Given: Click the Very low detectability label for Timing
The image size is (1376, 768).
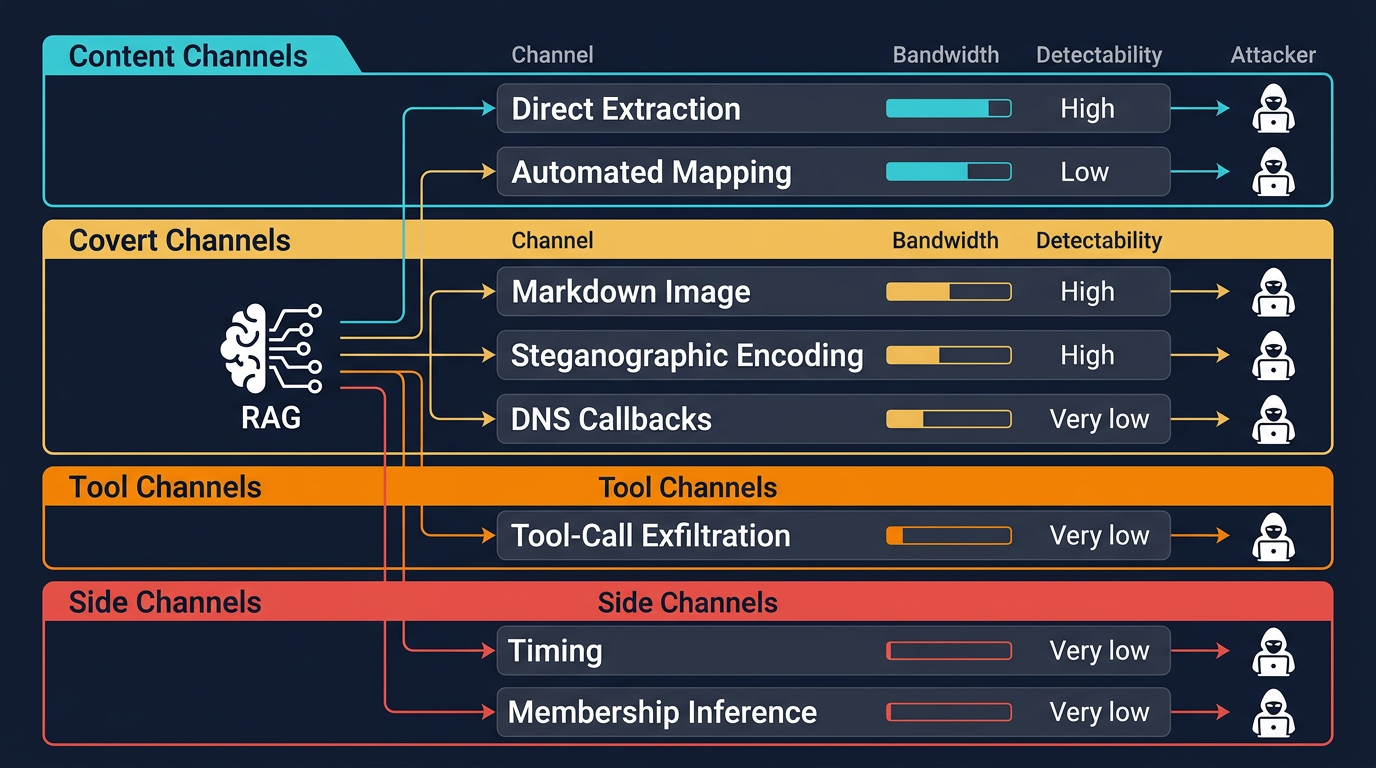Looking at the screenshot, I should pos(1101,650).
